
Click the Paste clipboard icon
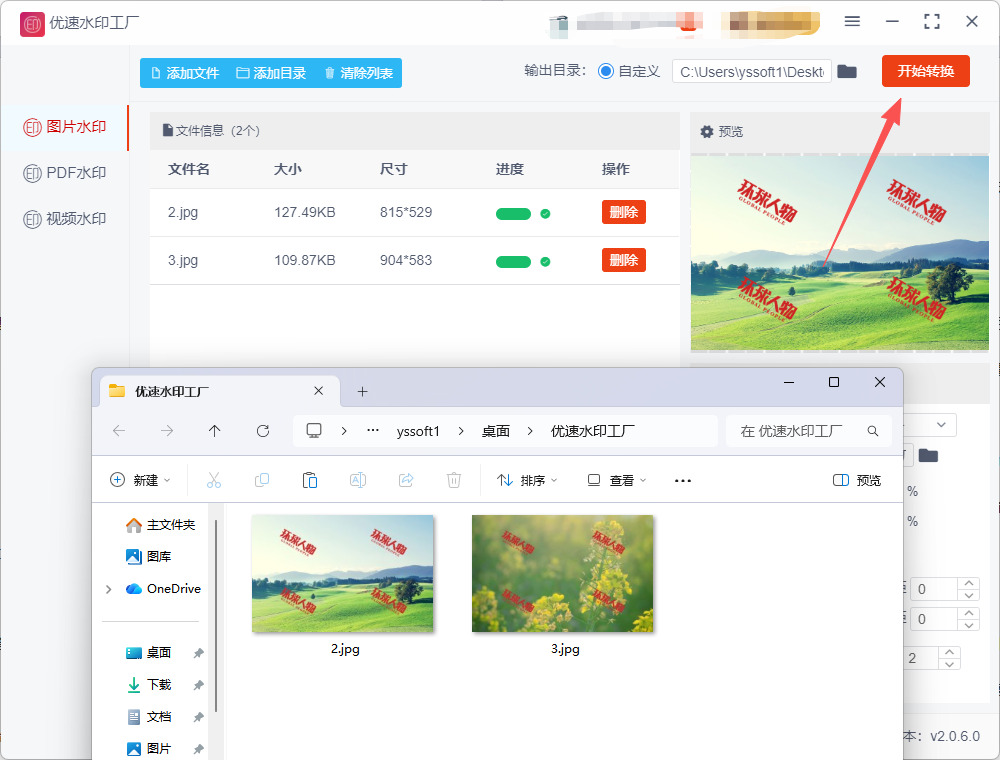309,480
